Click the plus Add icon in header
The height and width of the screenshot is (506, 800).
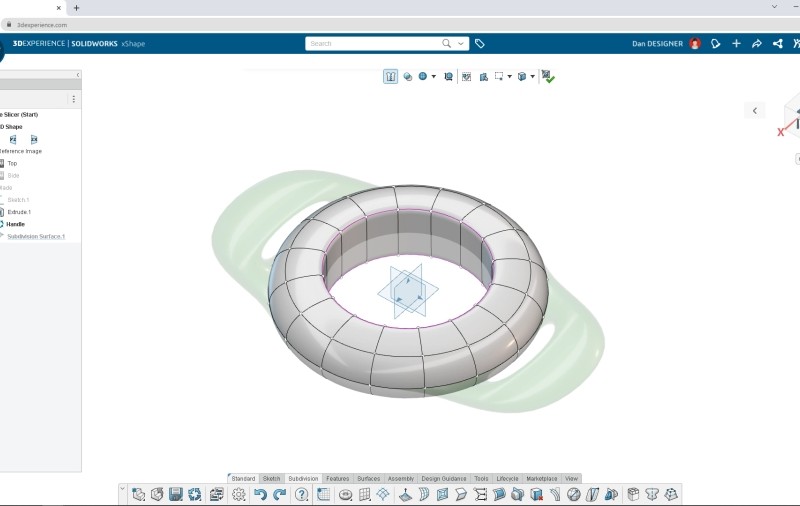click(736, 44)
